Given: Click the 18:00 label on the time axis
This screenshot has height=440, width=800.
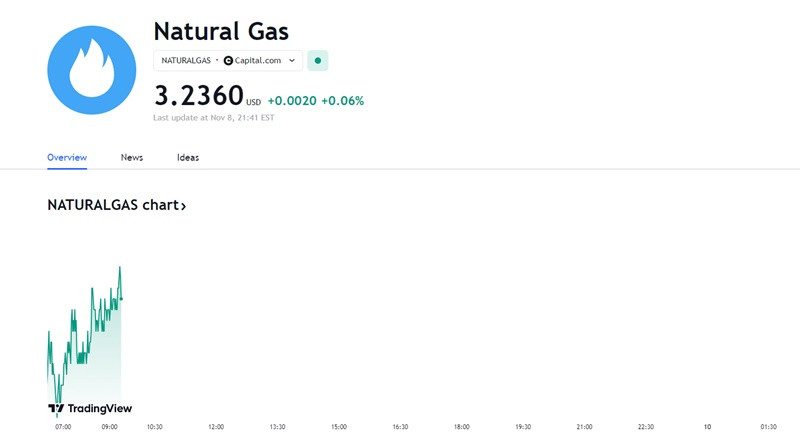Looking at the screenshot, I should pos(462,427).
